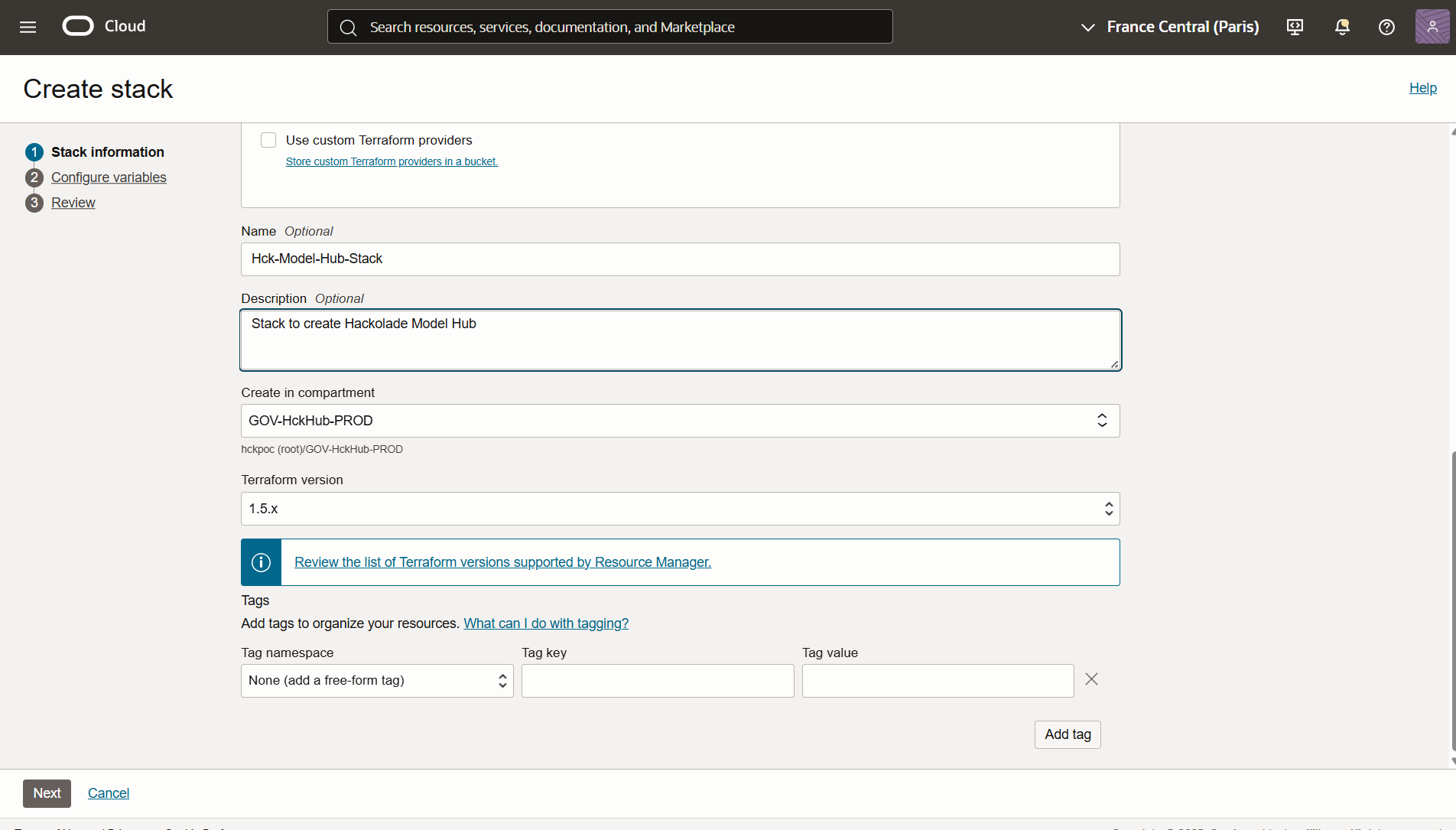Open the Create in compartment dropdown
Screen dimensions: 1456x830
pyautogui.click(x=1102, y=420)
